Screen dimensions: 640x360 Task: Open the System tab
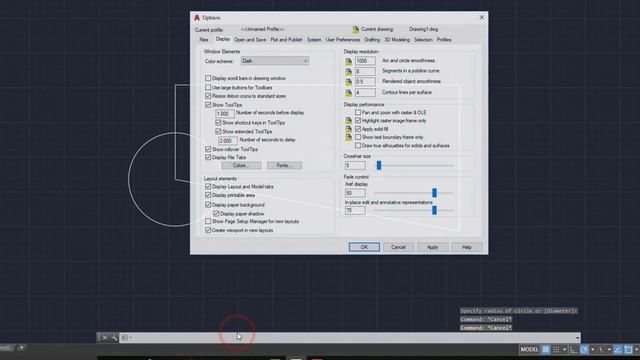click(314, 40)
